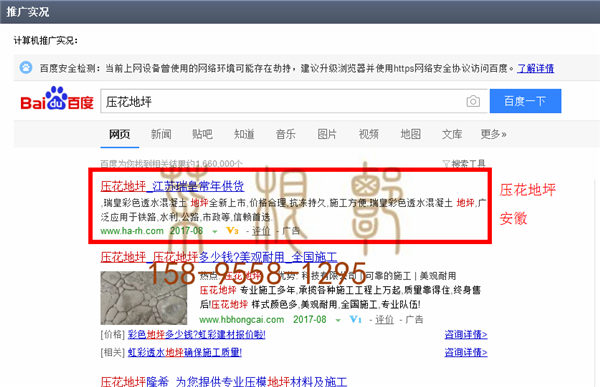Go to the 知道 tab

pyautogui.click(x=244, y=134)
